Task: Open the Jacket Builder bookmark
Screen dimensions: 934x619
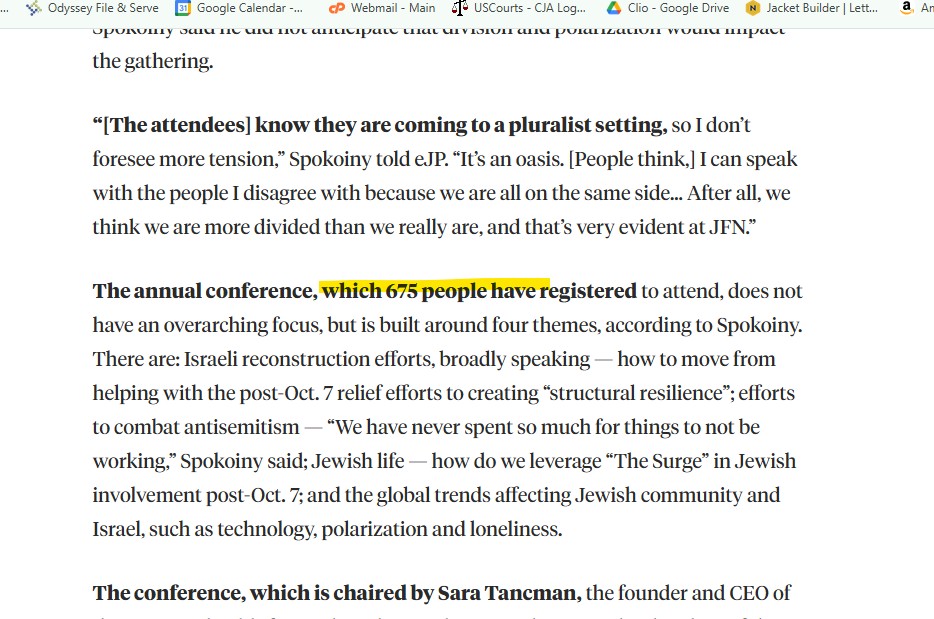Action: [812, 8]
